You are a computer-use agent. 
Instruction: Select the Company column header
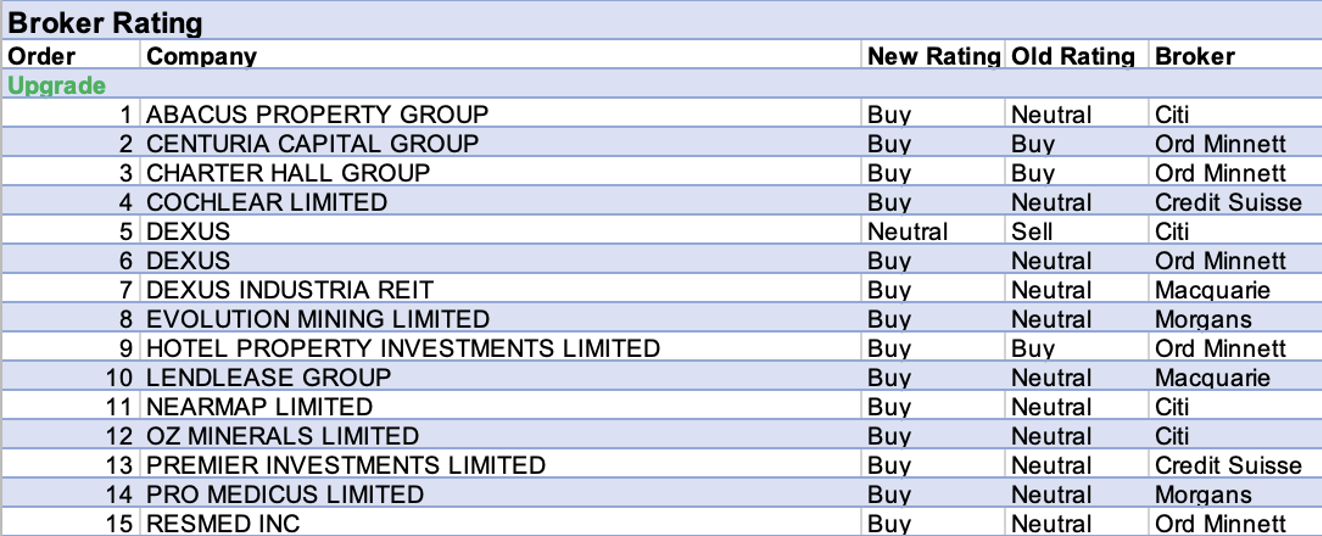(201, 56)
